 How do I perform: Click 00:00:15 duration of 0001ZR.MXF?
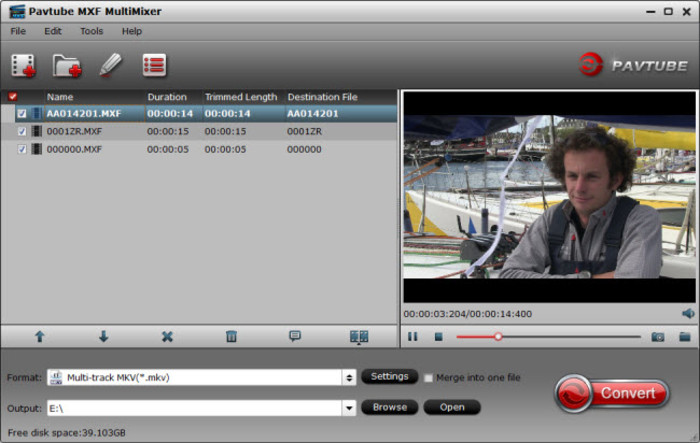pos(168,131)
